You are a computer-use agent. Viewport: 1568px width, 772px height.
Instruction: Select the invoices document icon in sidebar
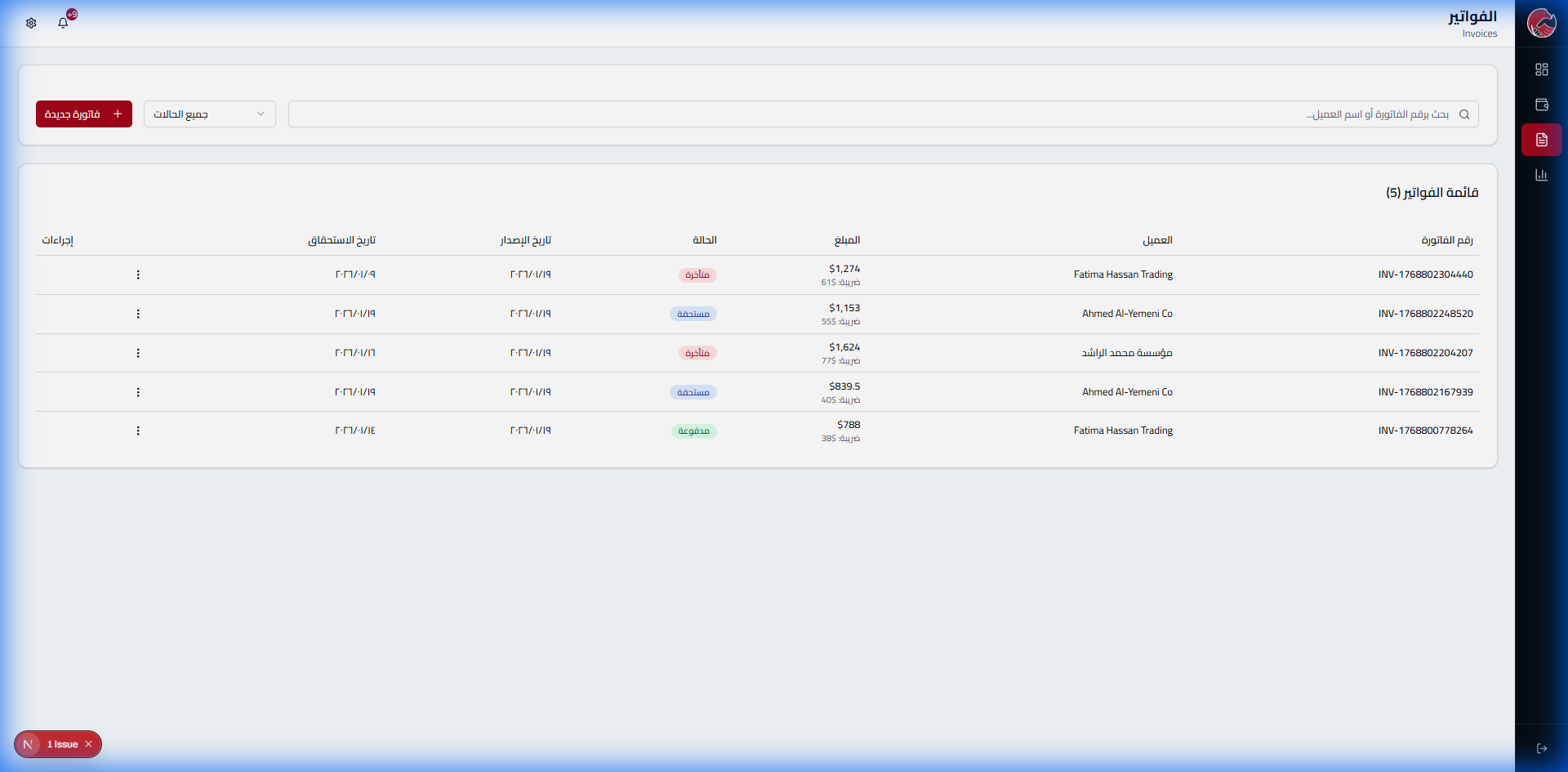pos(1541,140)
